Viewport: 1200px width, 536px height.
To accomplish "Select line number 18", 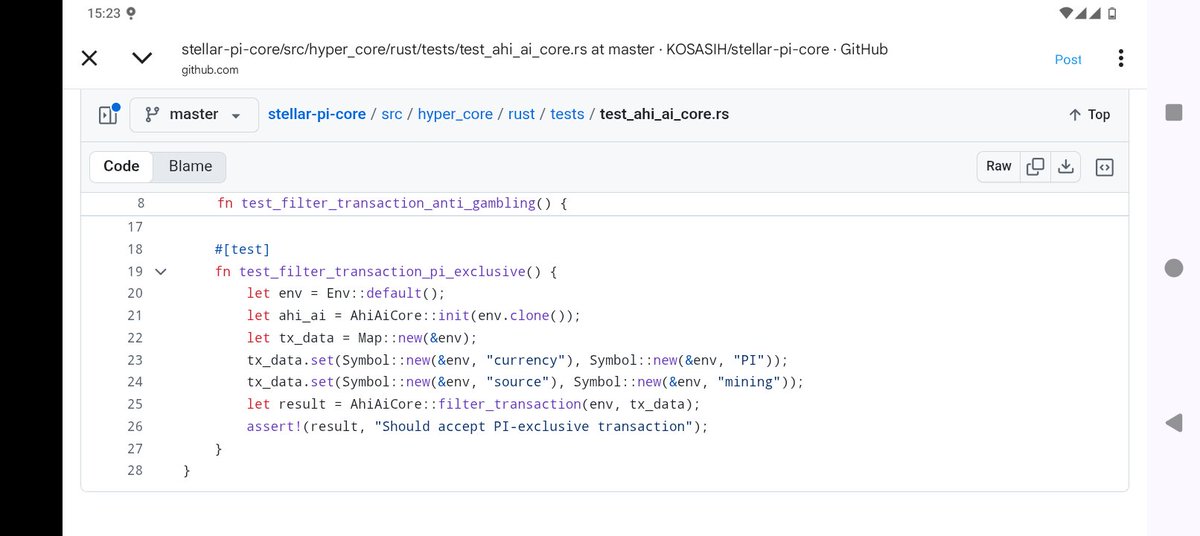I will tap(135, 249).
